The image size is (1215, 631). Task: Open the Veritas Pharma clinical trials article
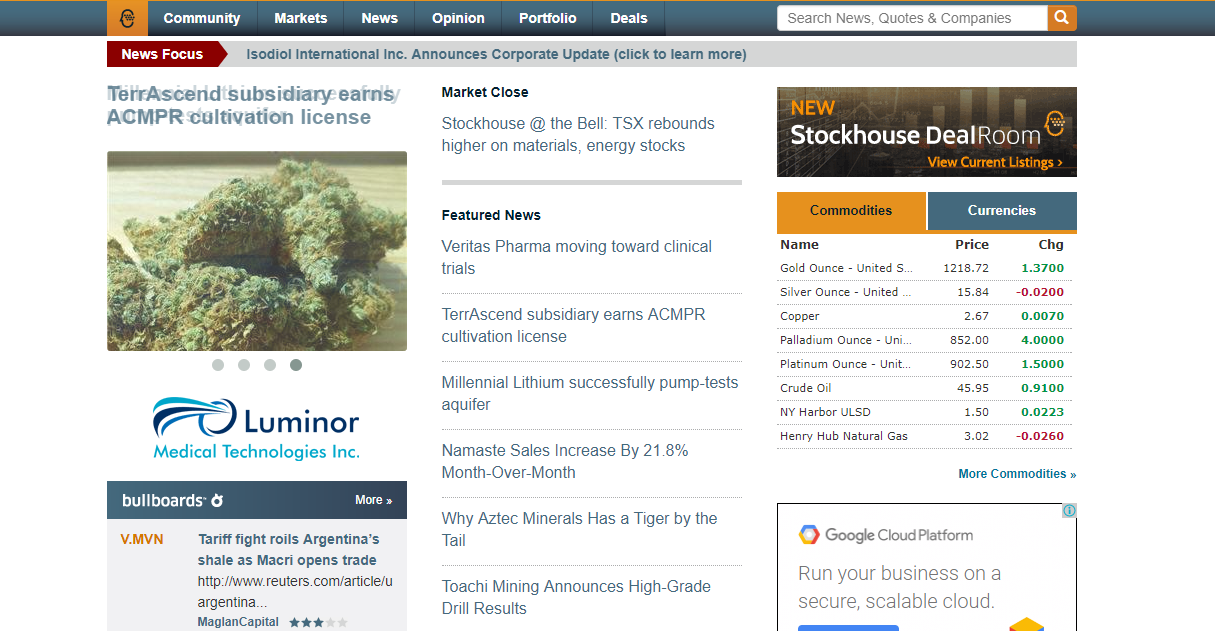(577, 257)
